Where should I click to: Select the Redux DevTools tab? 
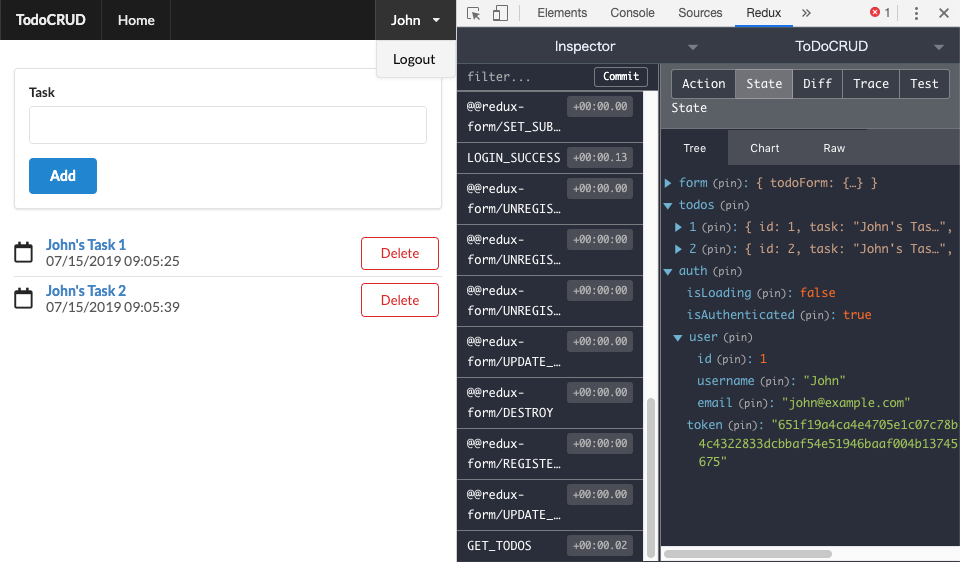click(763, 13)
